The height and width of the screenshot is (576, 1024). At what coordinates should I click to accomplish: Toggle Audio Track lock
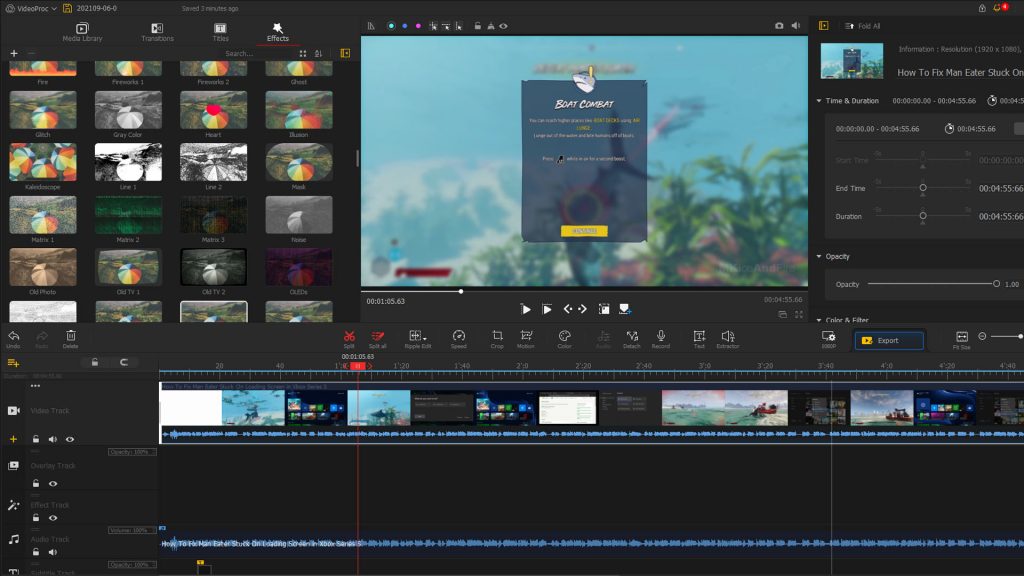[x=36, y=552]
